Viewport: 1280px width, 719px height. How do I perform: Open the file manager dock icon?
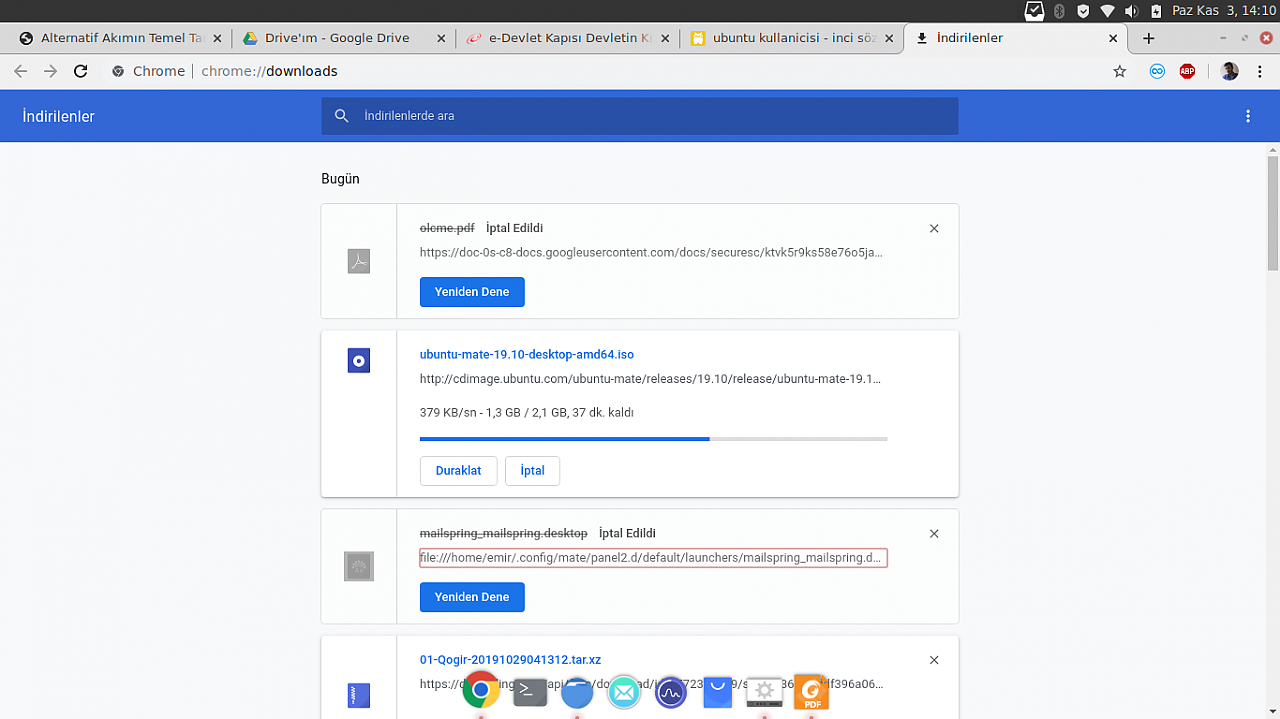[x=577, y=691]
